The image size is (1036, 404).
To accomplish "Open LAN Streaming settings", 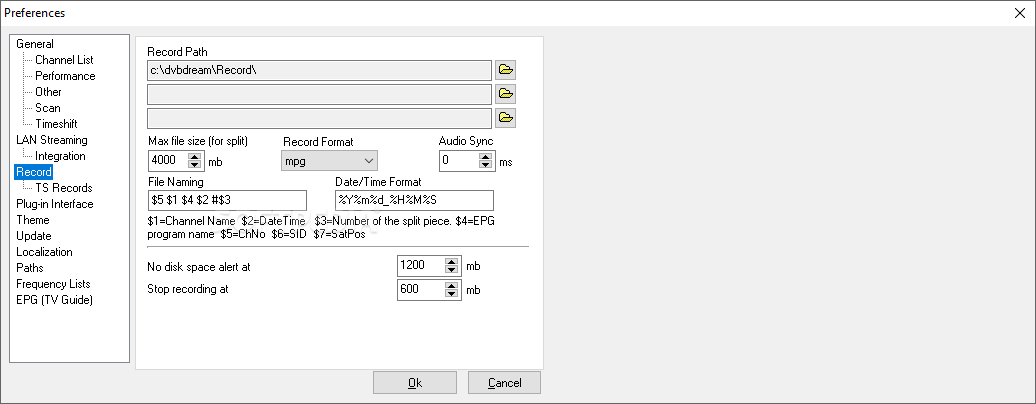I will pyautogui.click(x=52, y=140).
